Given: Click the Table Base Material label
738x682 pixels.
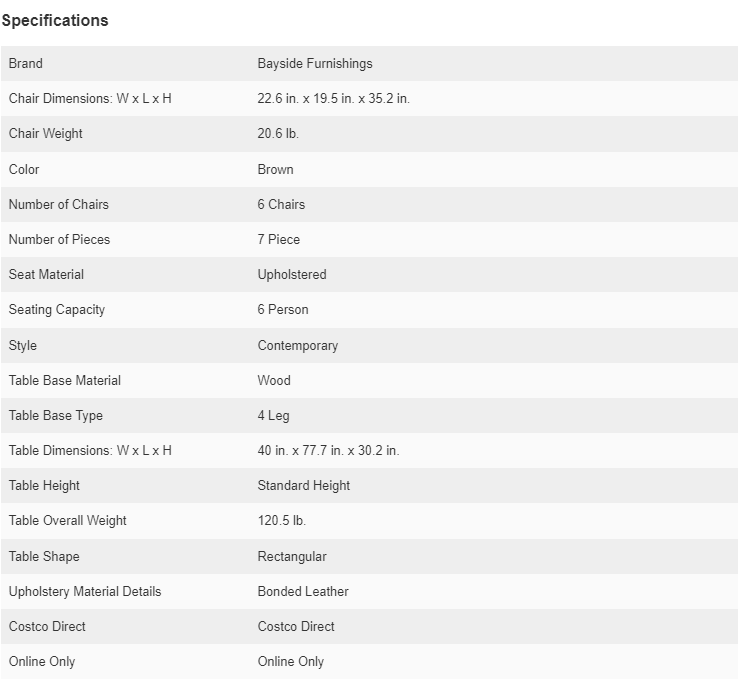Looking at the screenshot, I should pyautogui.click(x=65, y=380).
